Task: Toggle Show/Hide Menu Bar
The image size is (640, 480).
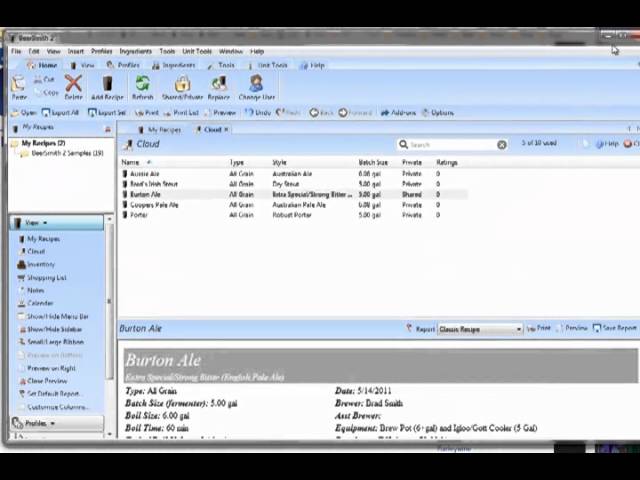Action: [53, 316]
